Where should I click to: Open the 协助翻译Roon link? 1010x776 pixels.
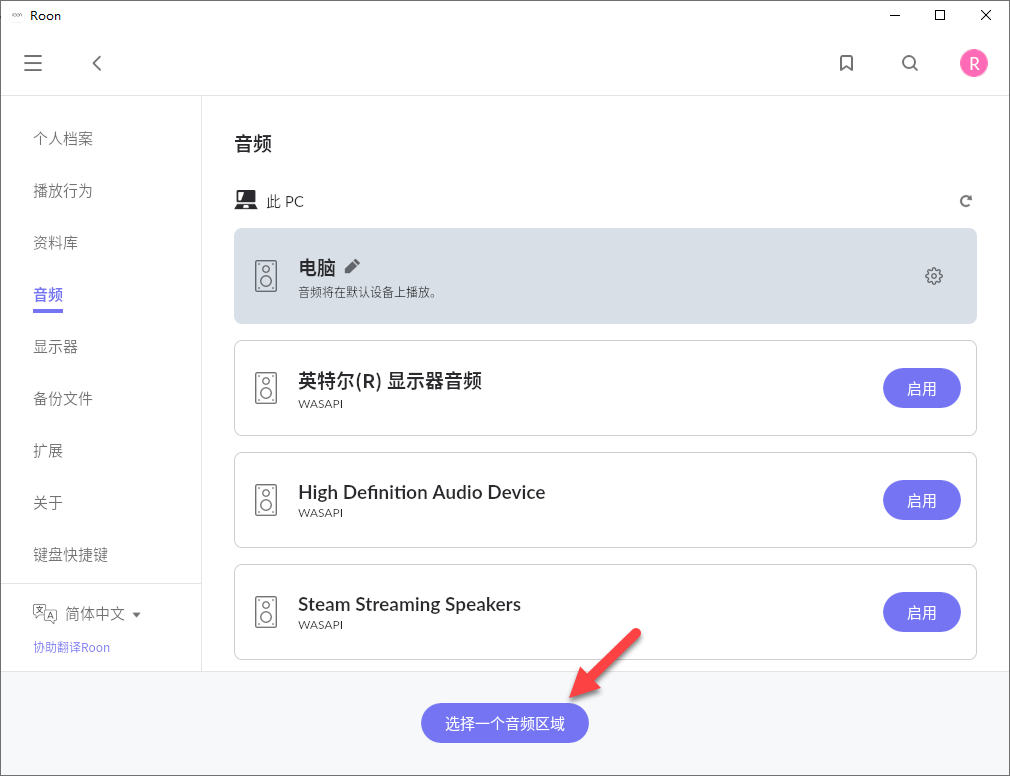tap(71, 647)
